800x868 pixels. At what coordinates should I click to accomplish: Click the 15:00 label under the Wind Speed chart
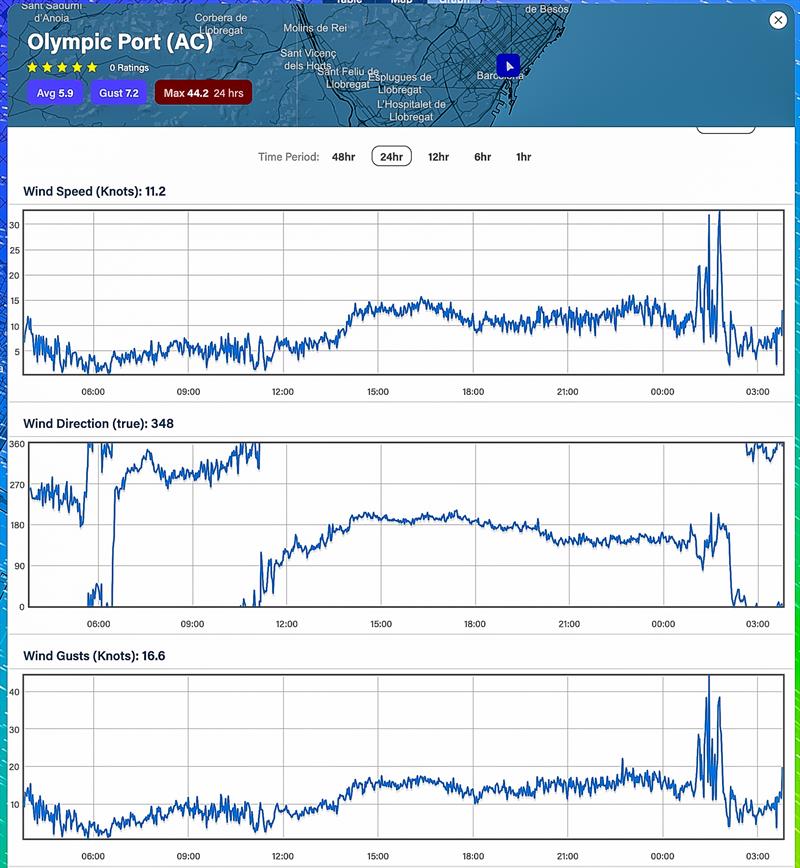pyautogui.click(x=378, y=391)
